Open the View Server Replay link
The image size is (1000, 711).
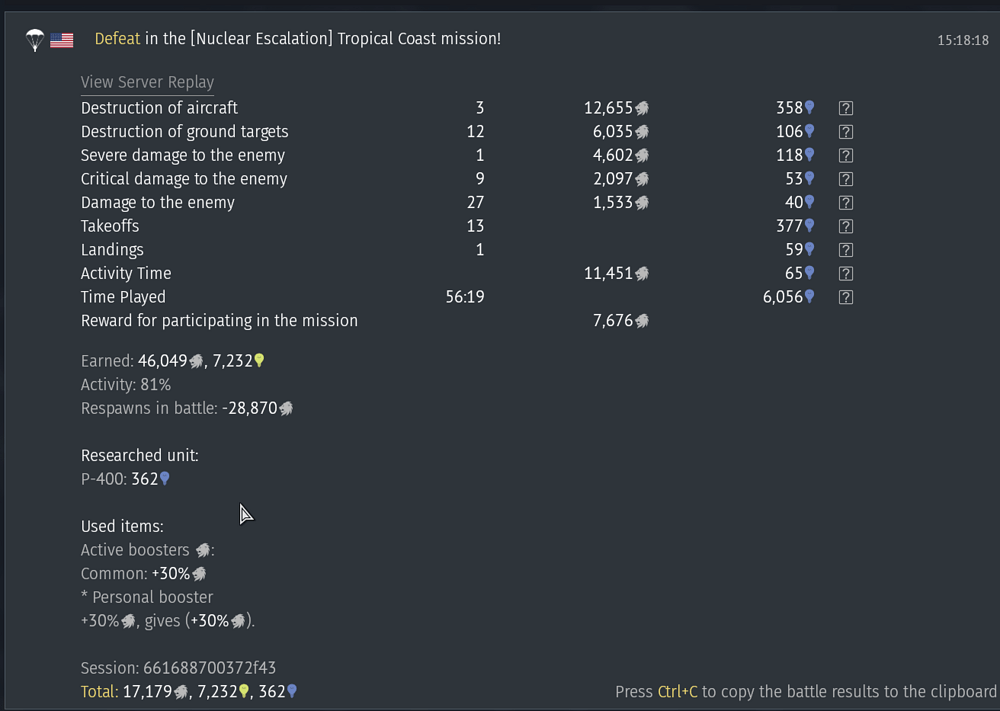point(147,82)
